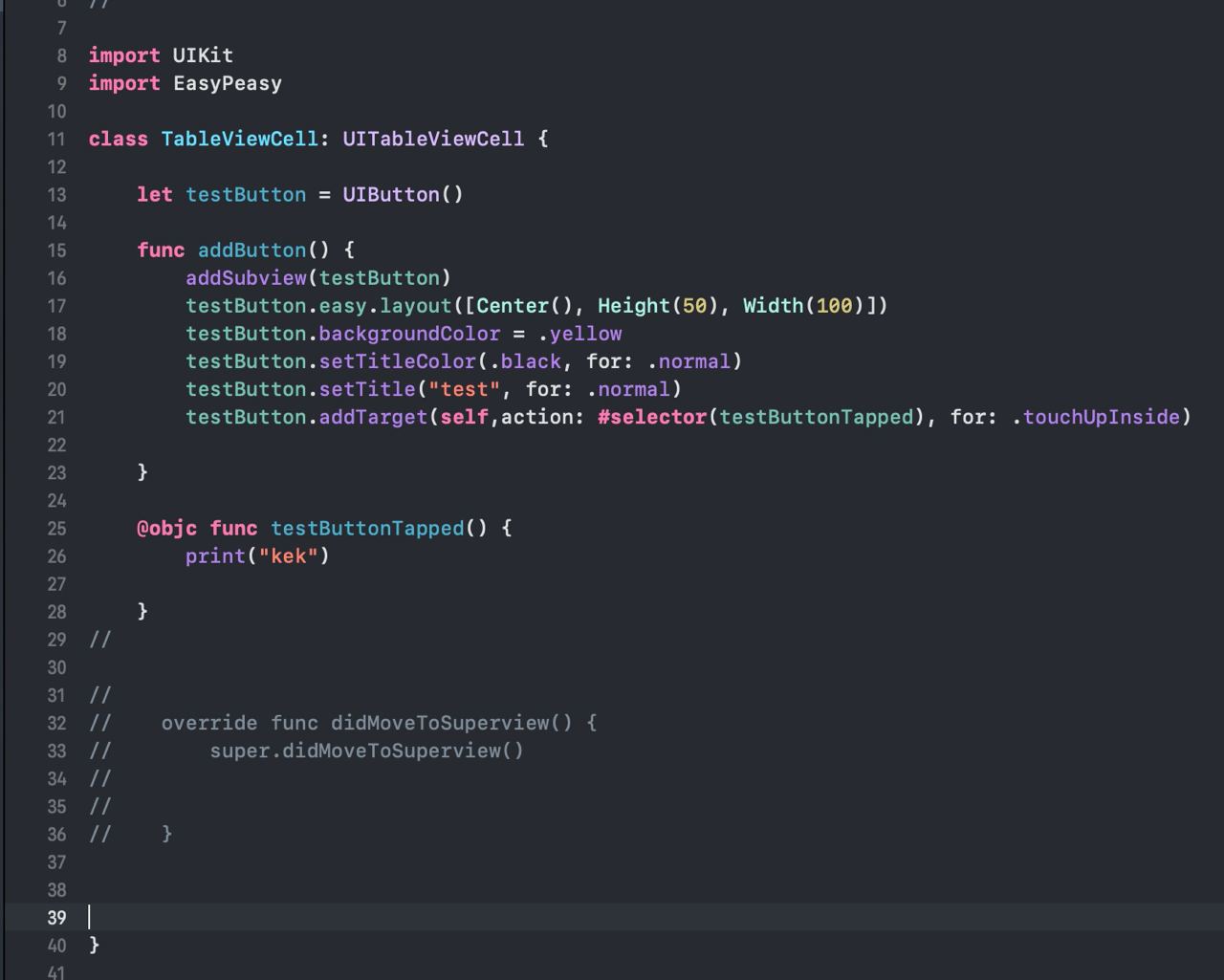
Task: Click commented 'super.didMoveToSuperview()' on line 33
Action: coord(367,751)
